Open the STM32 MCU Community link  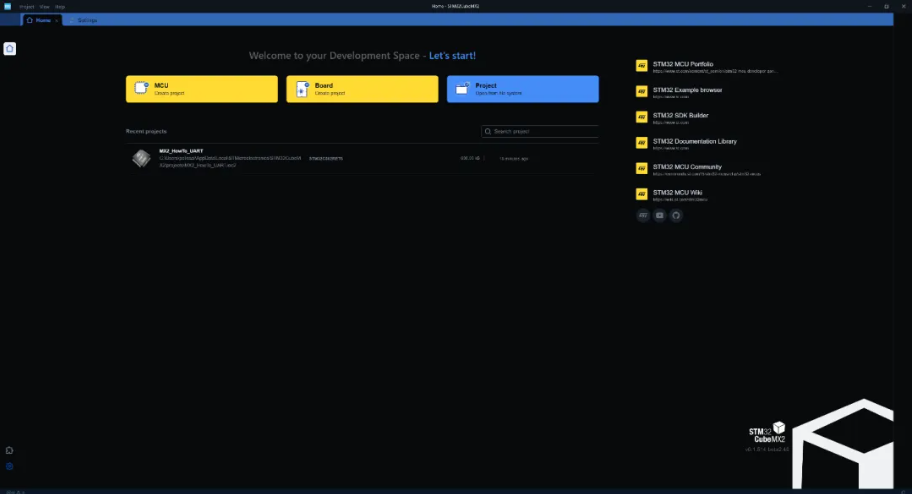point(687,166)
